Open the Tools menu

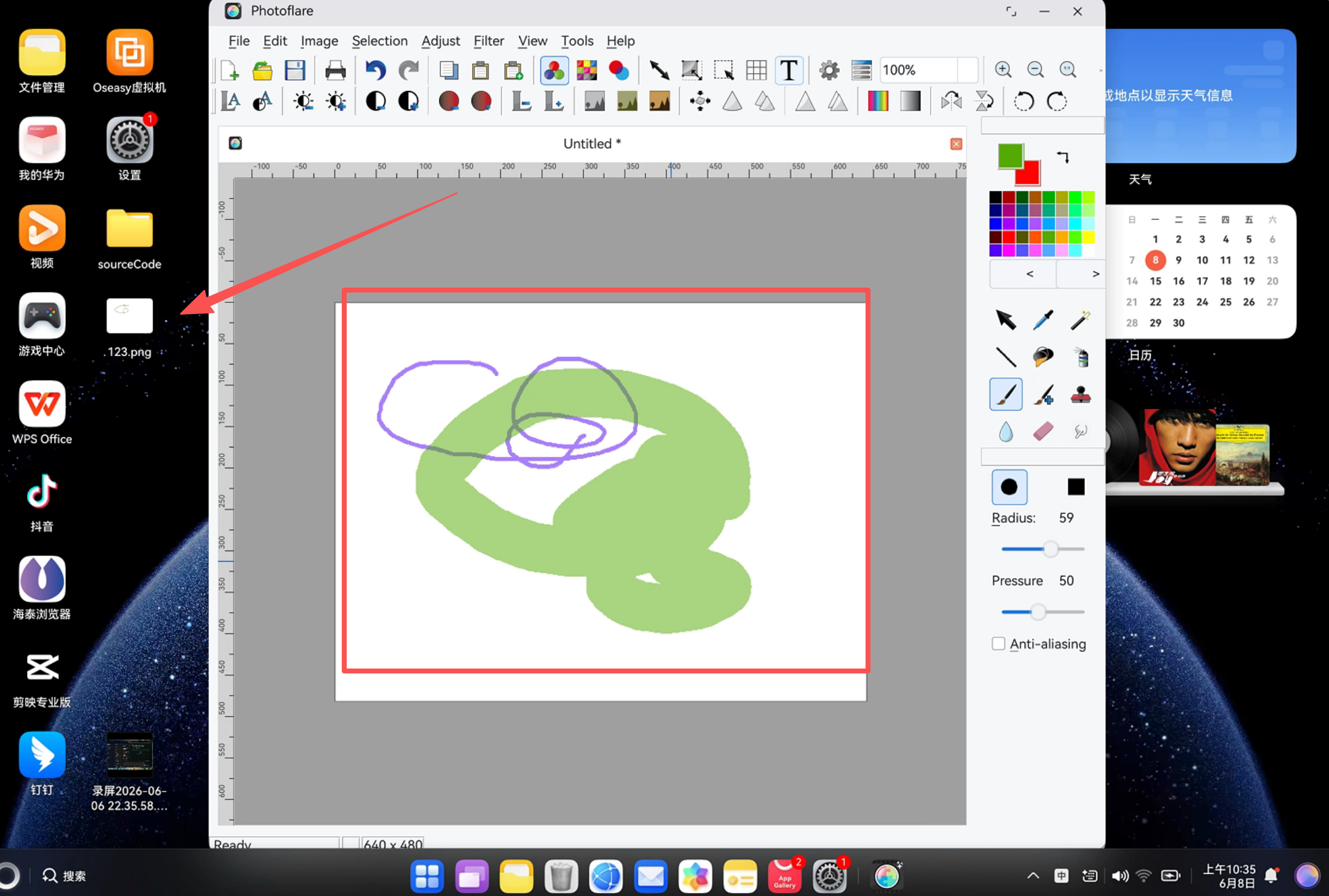[x=577, y=41]
